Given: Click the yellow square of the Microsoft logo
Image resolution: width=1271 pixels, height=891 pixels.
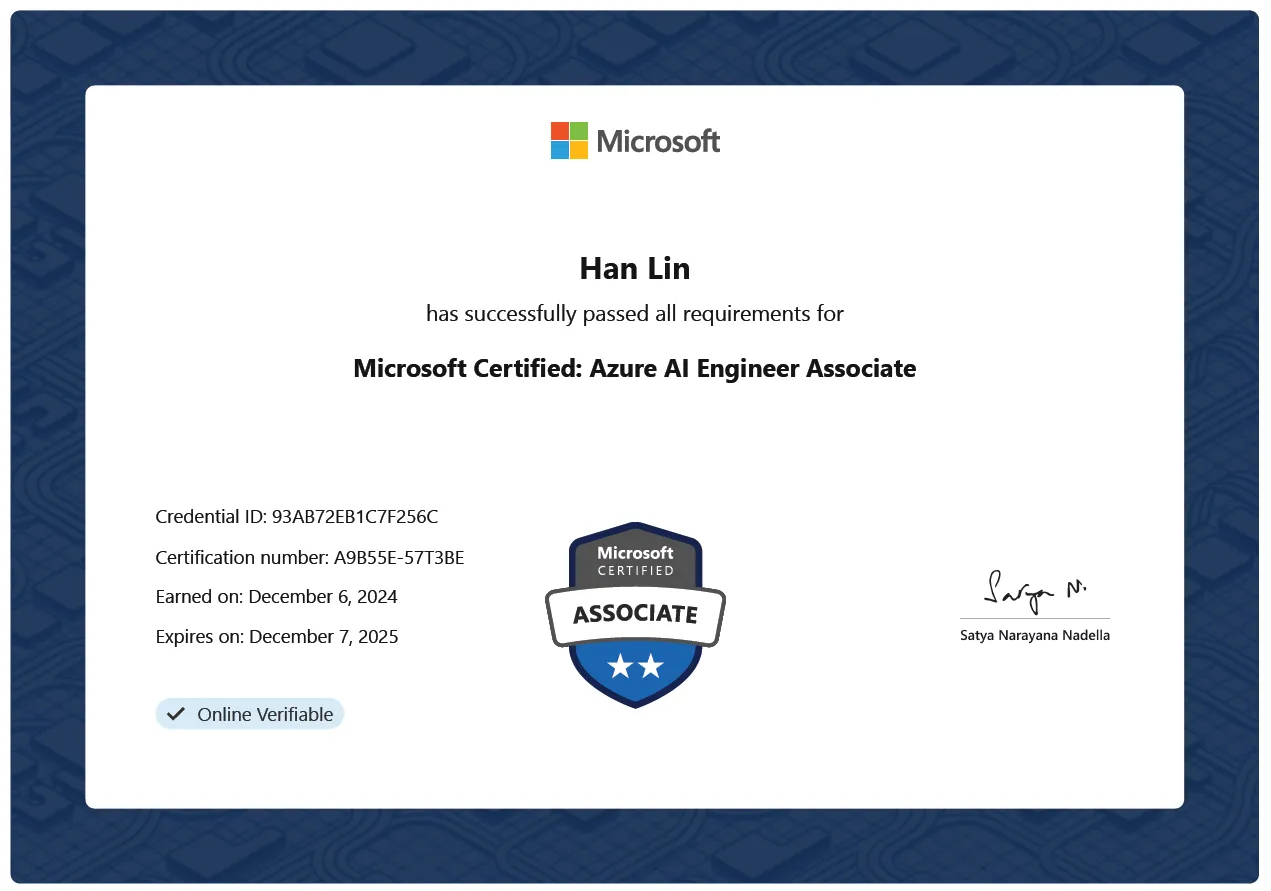Looking at the screenshot, I should [579, 150].
